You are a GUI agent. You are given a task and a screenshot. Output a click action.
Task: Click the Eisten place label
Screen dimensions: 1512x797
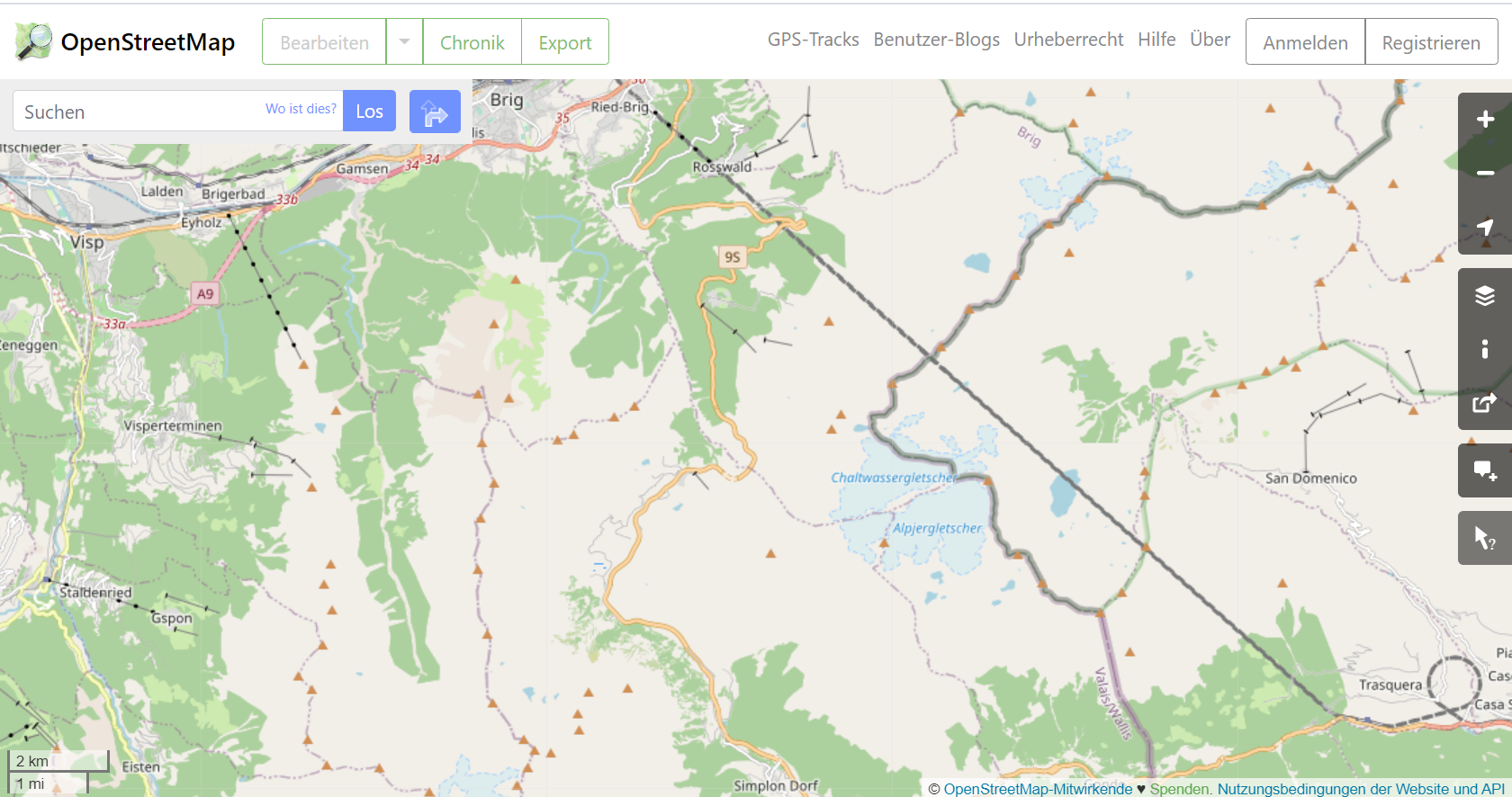141,767
